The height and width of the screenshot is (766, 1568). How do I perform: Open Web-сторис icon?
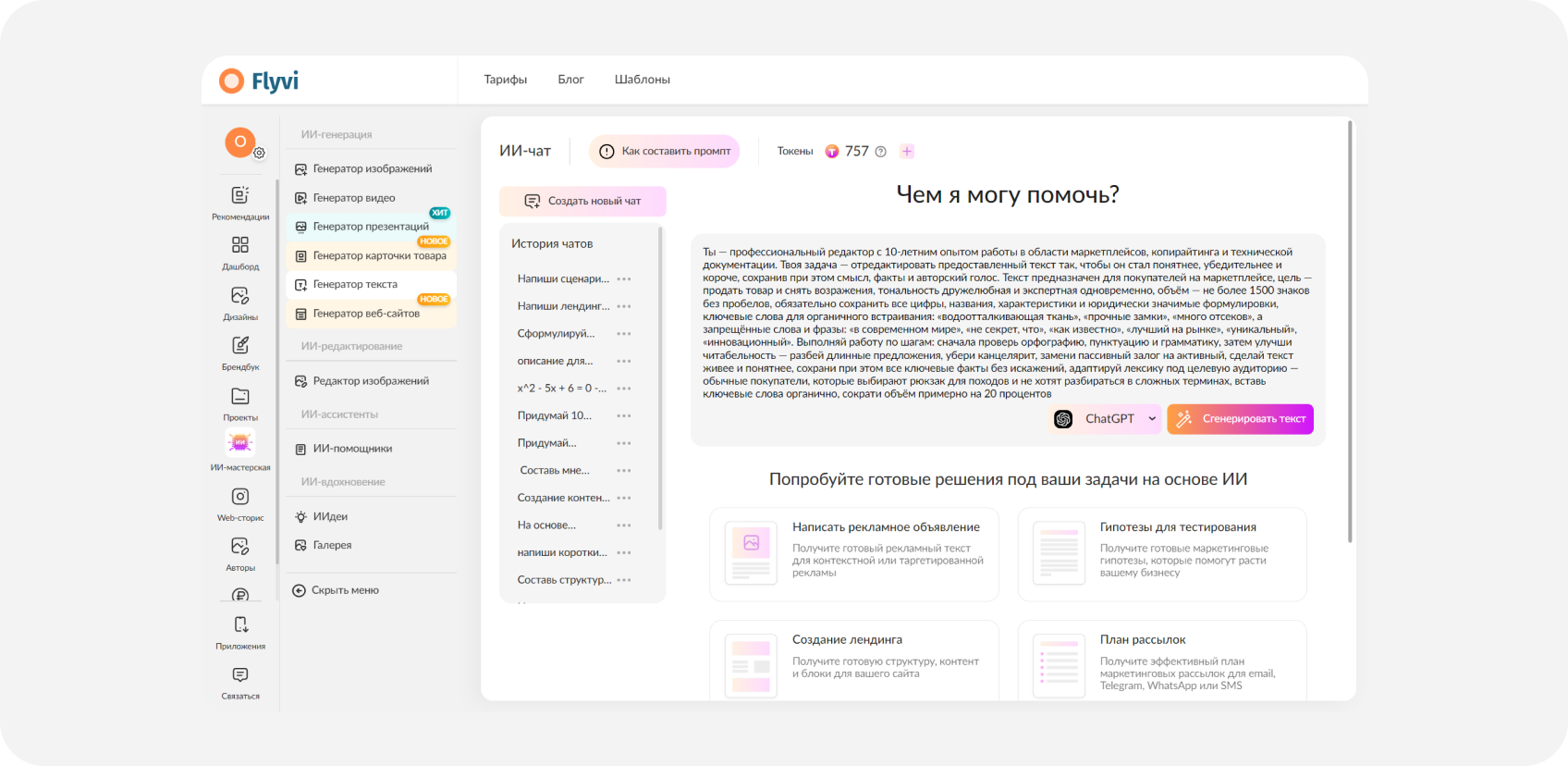coord(240,497)
